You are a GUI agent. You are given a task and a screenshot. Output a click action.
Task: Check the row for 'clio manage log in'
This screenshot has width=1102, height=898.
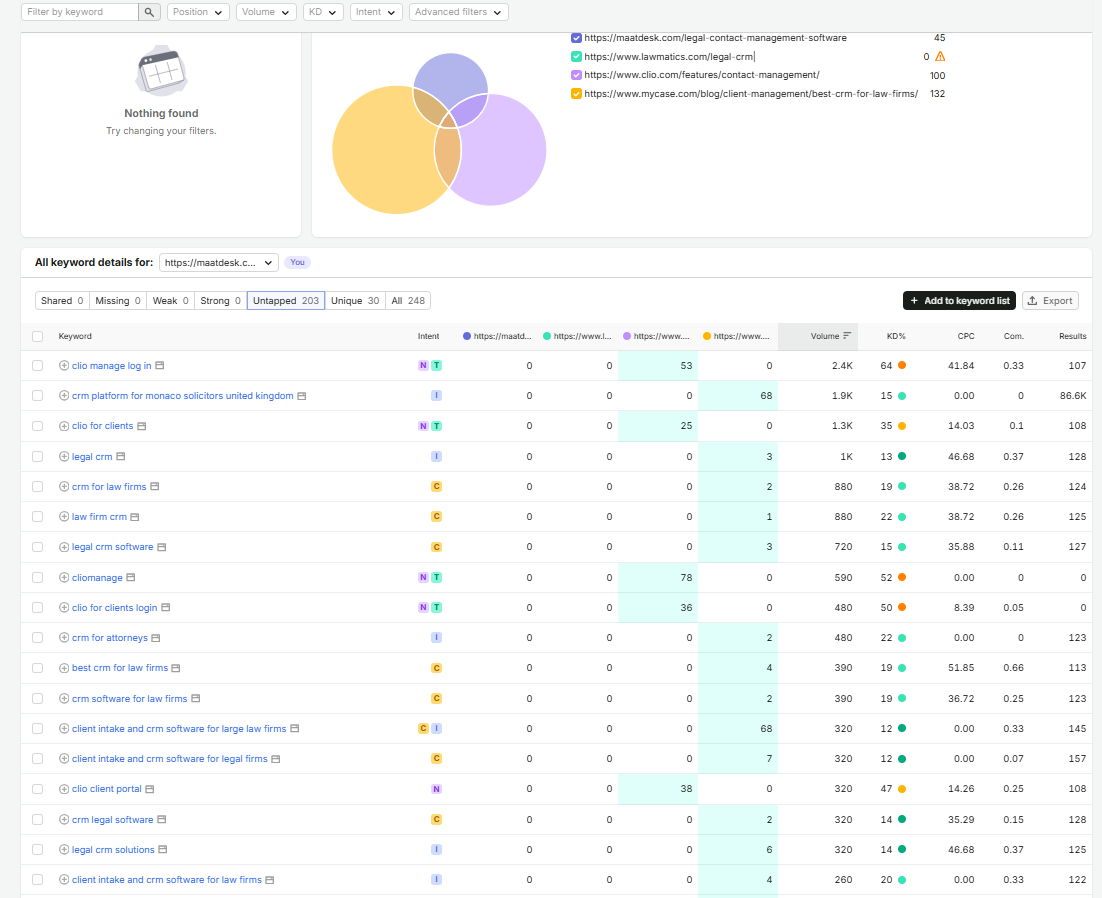(38, 365)
